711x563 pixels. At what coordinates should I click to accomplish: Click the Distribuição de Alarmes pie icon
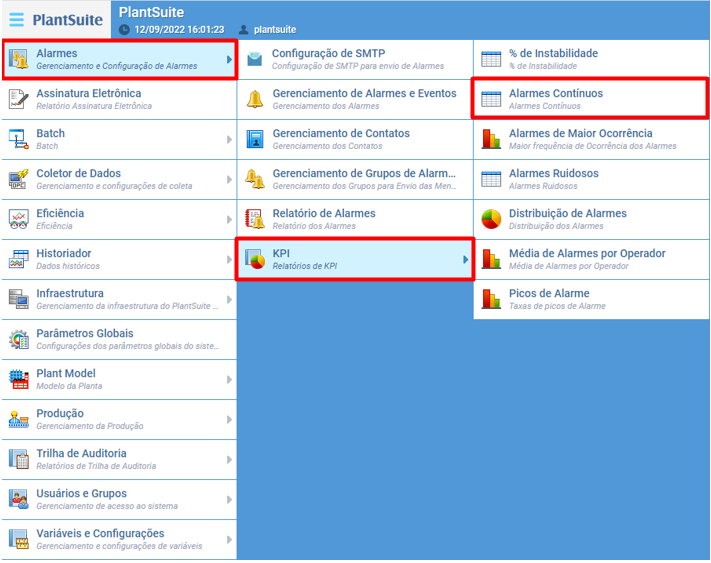click(491, 219)
